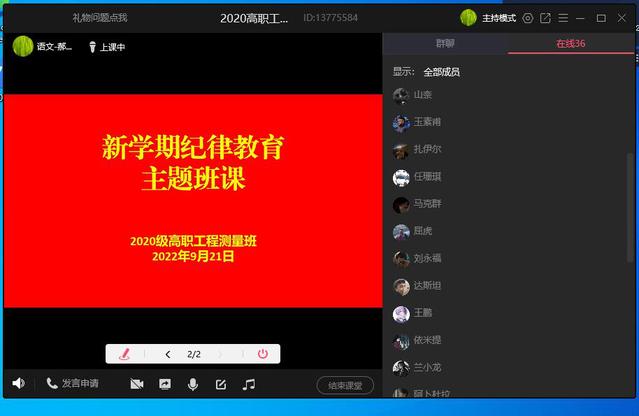Switch to the 在线36 tab

point(571,44)
